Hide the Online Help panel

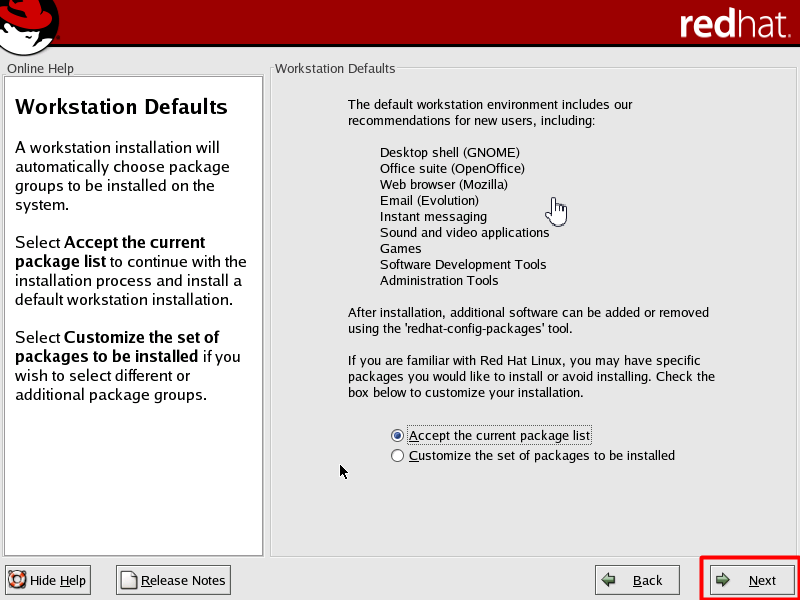click(47, 580)
